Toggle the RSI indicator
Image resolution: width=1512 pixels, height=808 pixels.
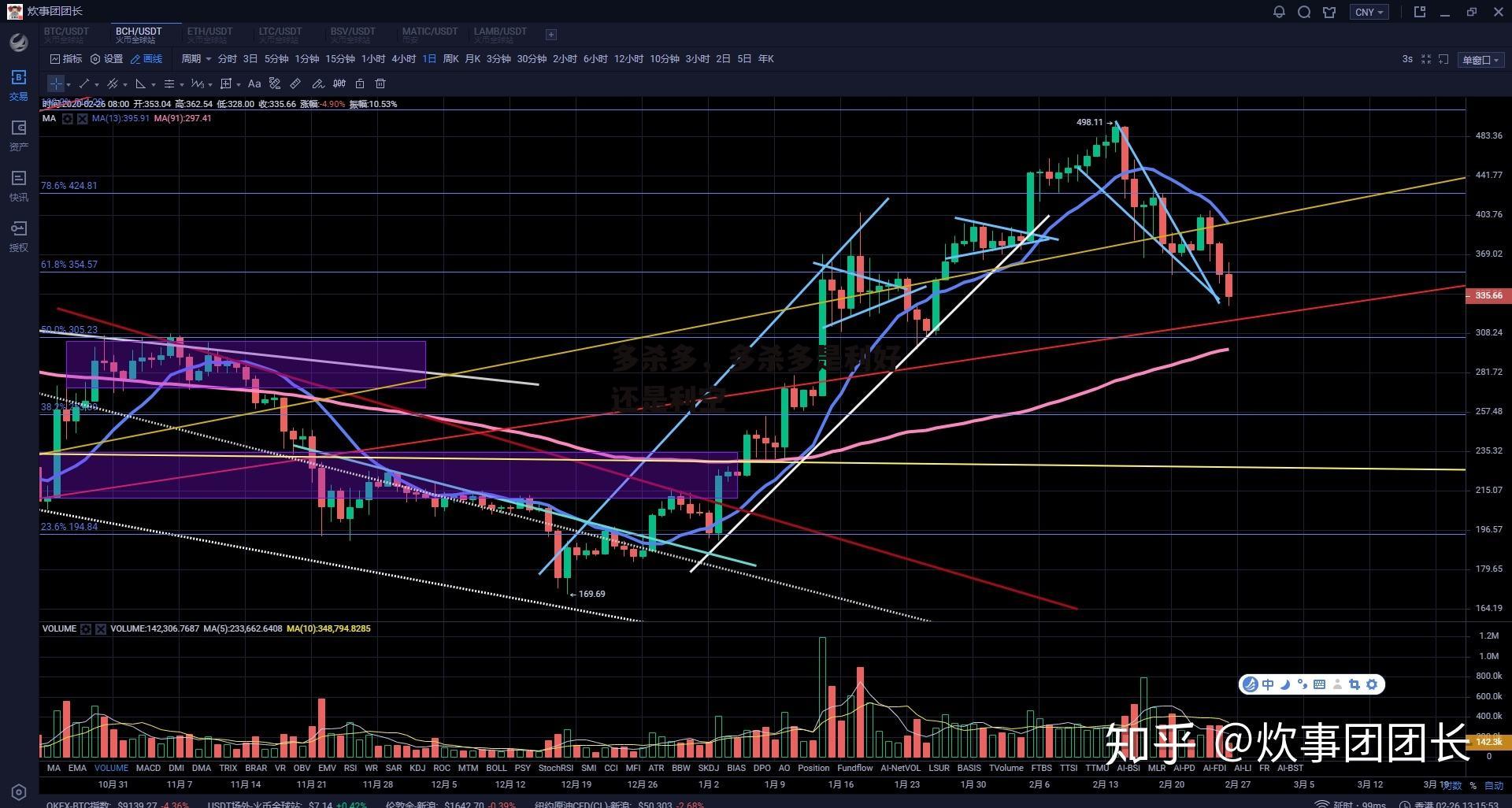[x=350, y=768]
